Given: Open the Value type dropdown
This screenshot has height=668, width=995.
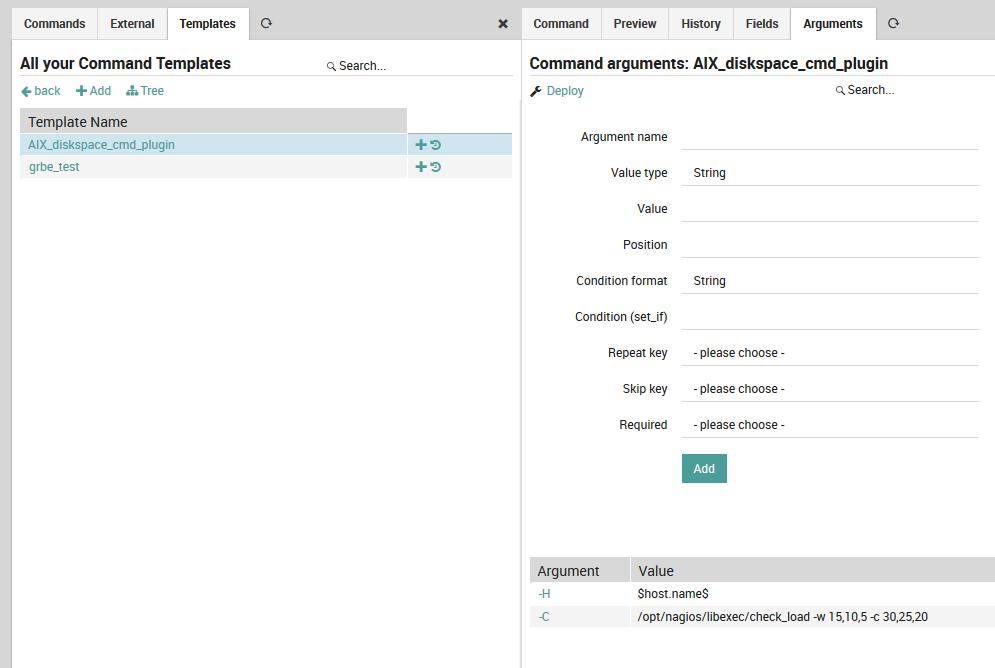Looking at the screenshot, I should point(830,173).
